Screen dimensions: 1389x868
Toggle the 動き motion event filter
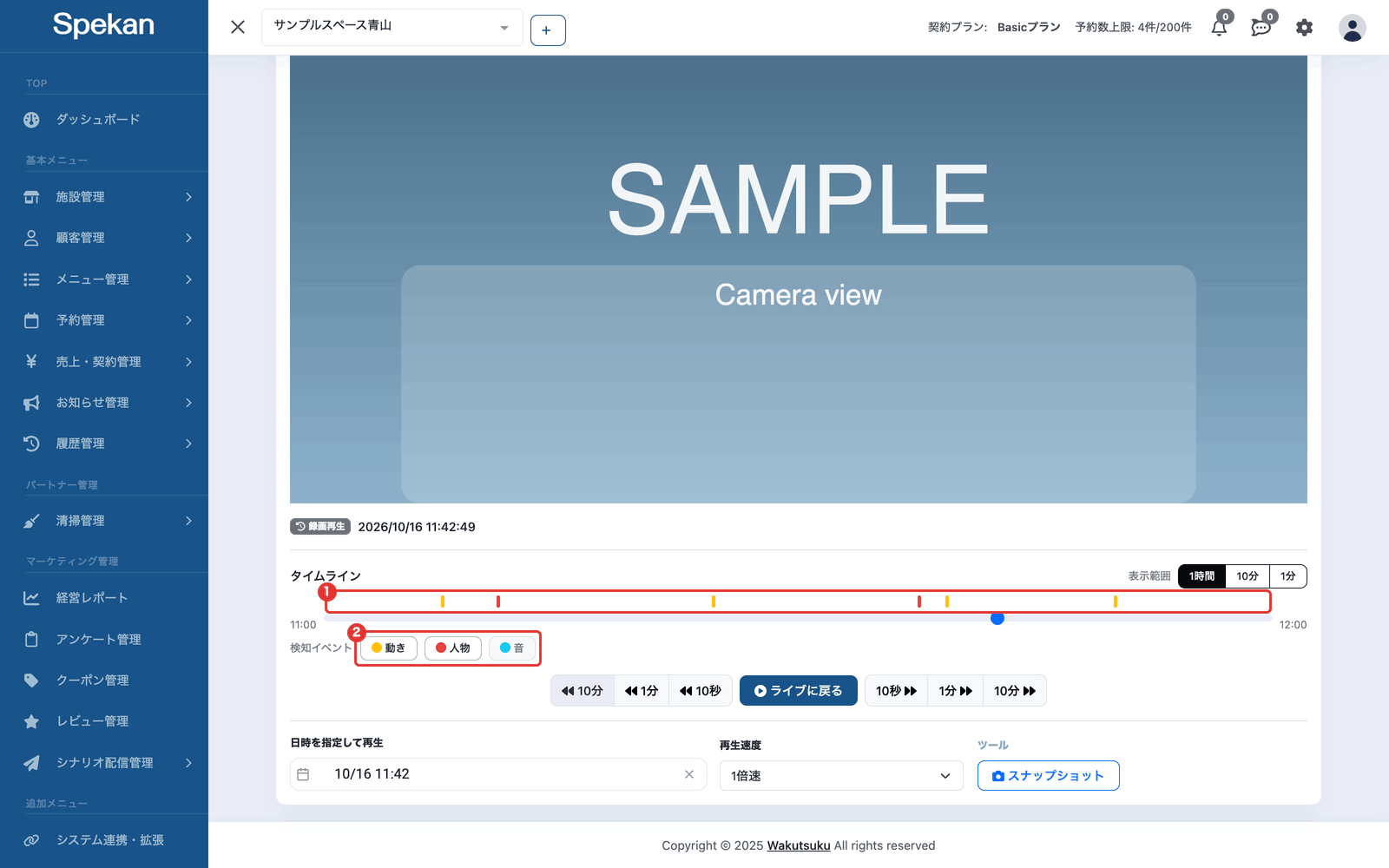click(389, 648)
